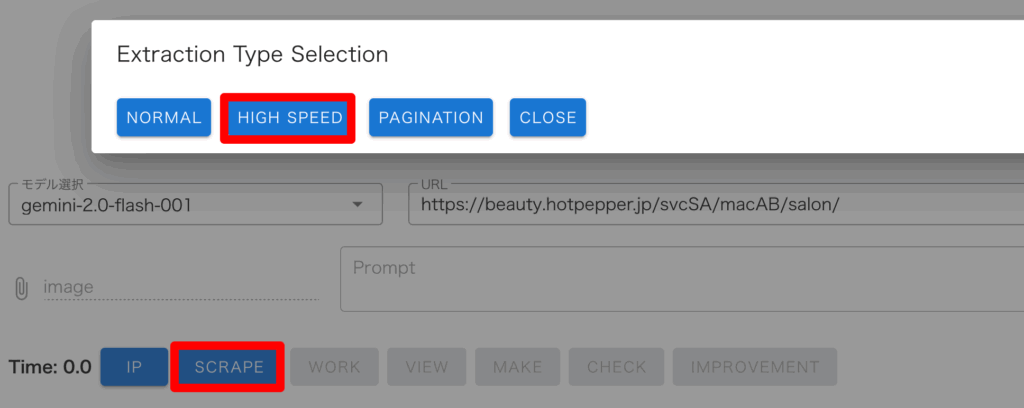Open the gemini-2.0-flash-001 model dropdown
The height and width of the screenshot is (408, 1024).
tap(180, 206)
